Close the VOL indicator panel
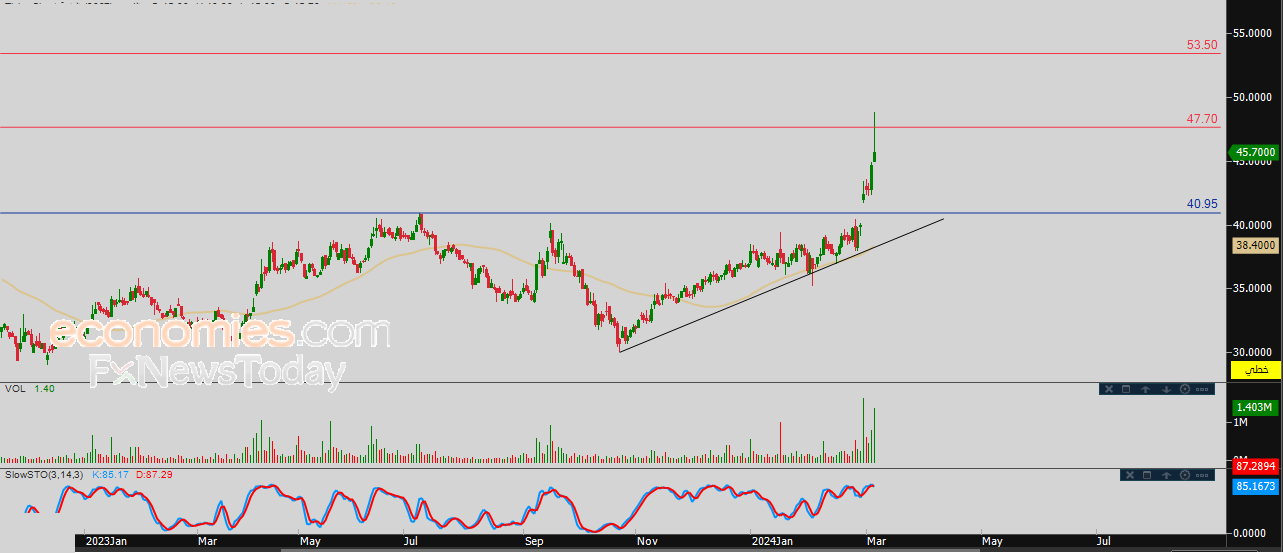 pyautogui.click(x=1109, y=389)
